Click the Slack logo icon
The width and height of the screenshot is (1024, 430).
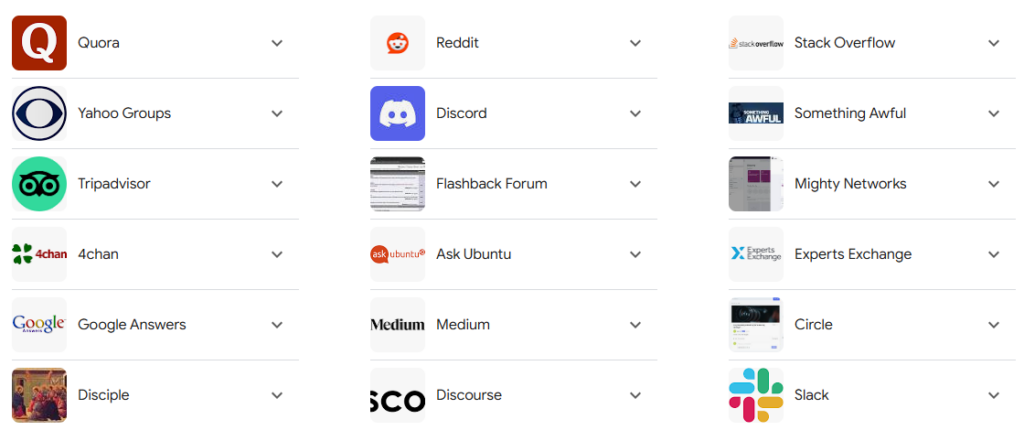(x=755, y=395)
